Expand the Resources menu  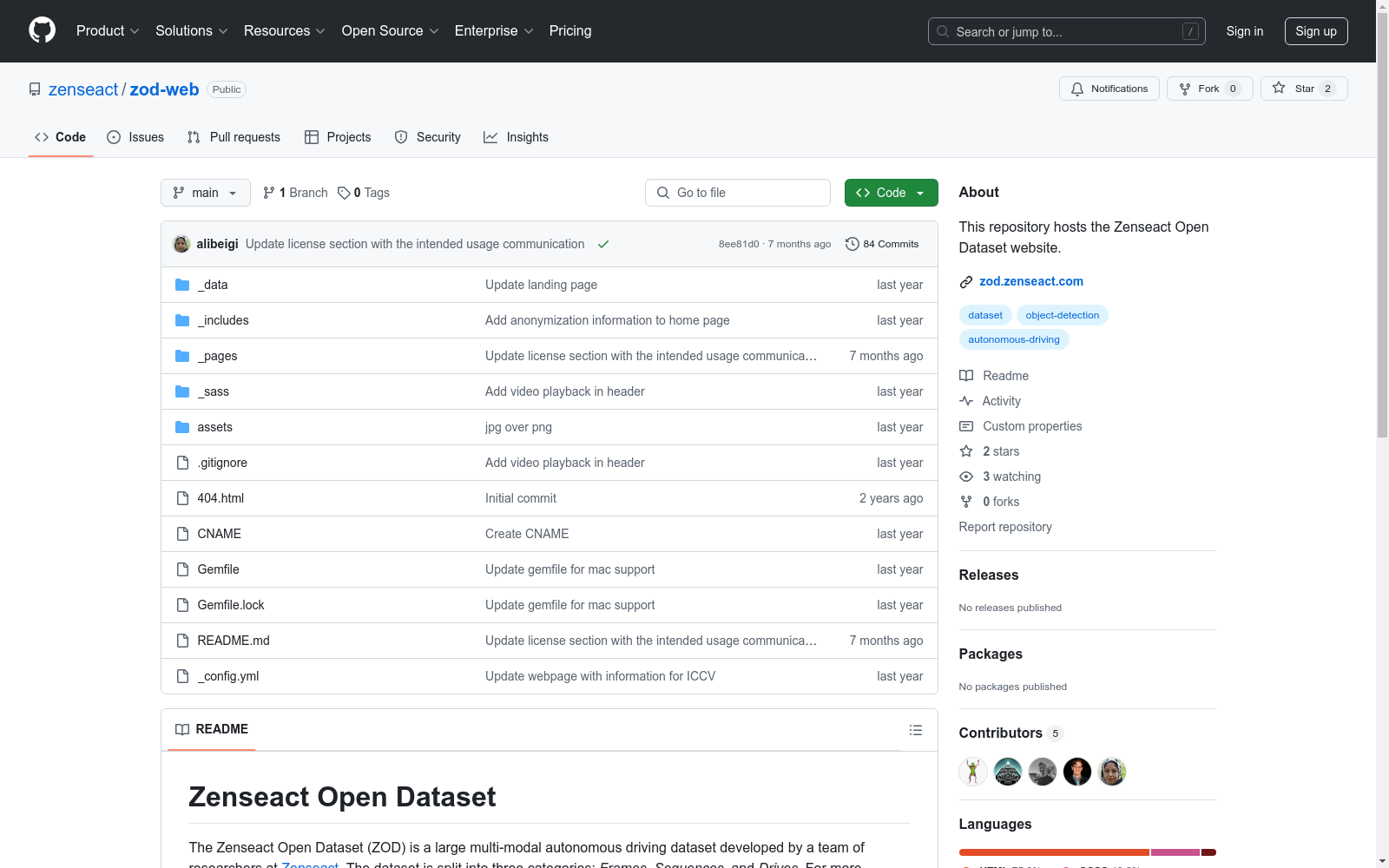(x=285, y=31)
